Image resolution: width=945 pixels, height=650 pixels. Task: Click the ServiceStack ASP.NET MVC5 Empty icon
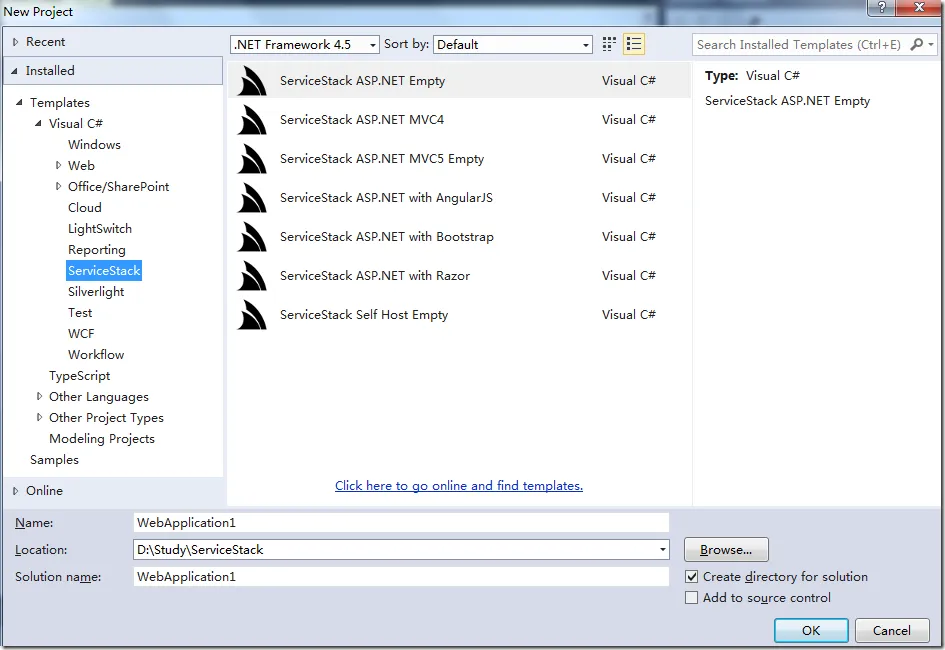(x=252, y=159)
